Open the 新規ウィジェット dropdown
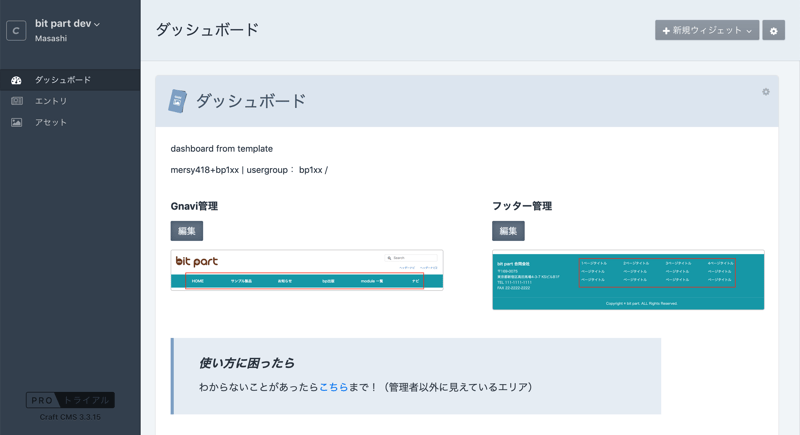Viewport: 800px width, 435px height. click(x=706, y=31)
